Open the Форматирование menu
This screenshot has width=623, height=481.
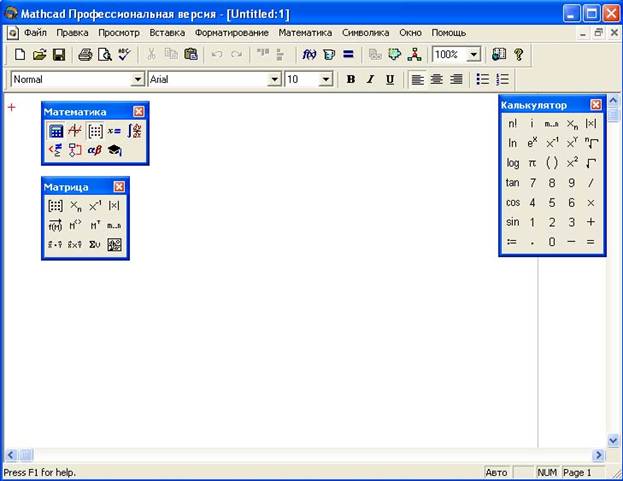pos(232,33)
